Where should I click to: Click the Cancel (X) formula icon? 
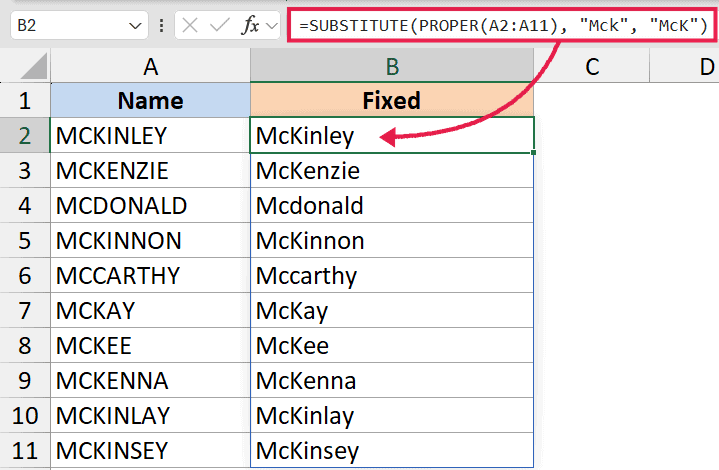coord(190,26)
